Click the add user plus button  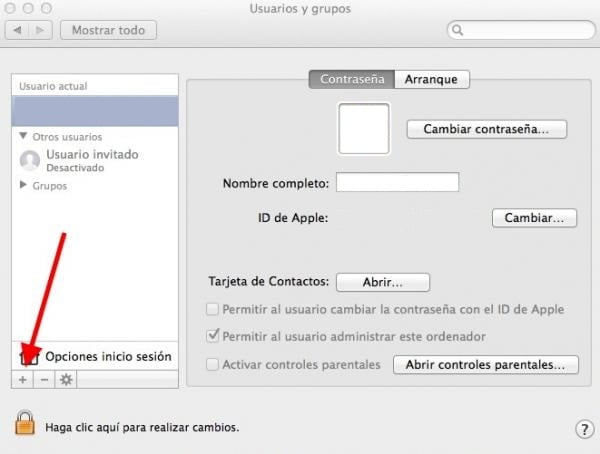tap(23, 380)
